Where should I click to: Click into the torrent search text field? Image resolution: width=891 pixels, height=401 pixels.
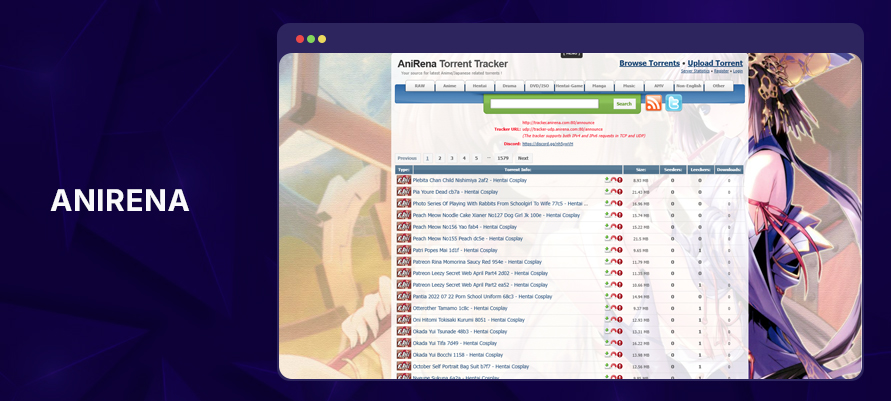pos(544,104)
